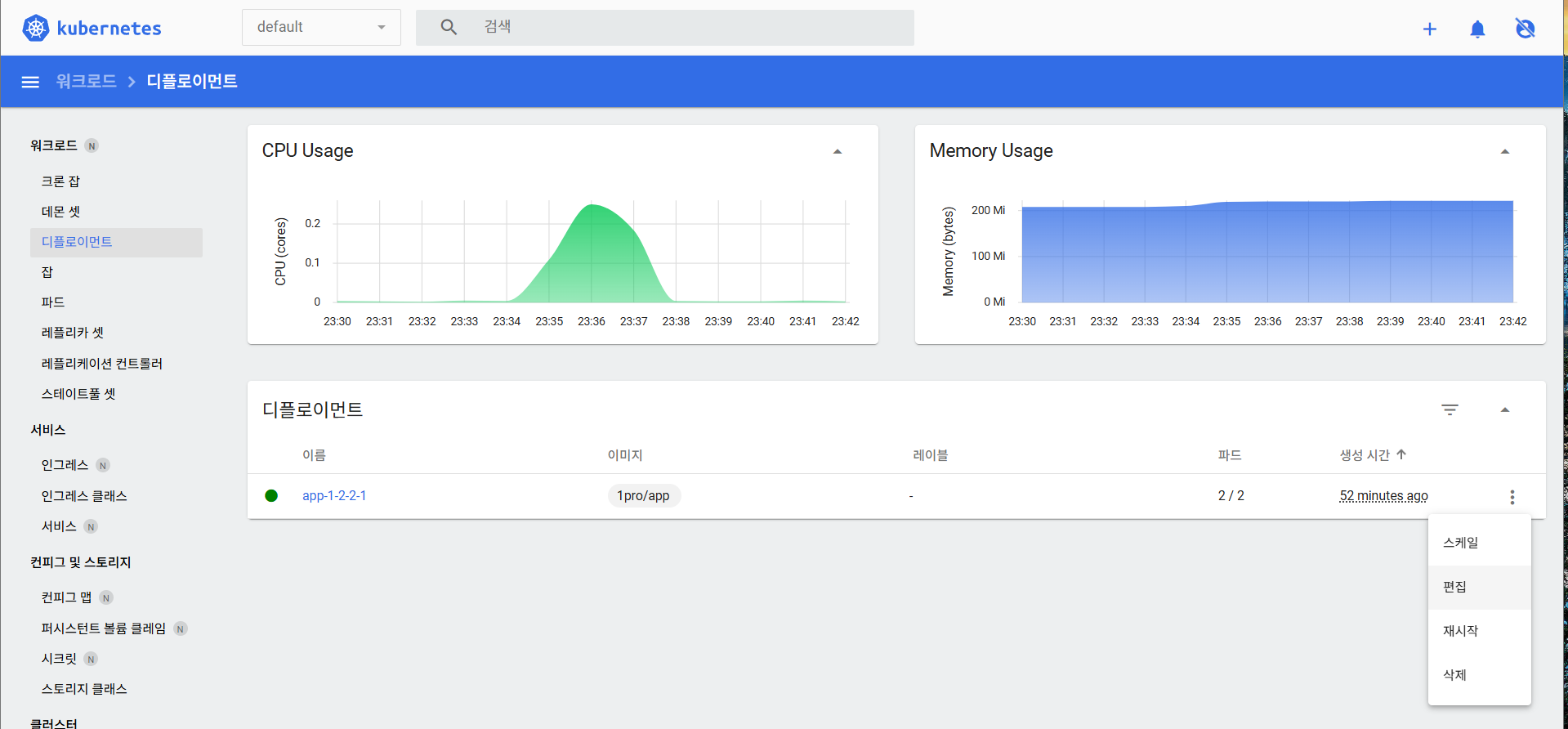Image resolution: width=1568 pixels, height=729 pixels.
Task: Click the Kubernetes logo icon
Action: pos(35,28)
